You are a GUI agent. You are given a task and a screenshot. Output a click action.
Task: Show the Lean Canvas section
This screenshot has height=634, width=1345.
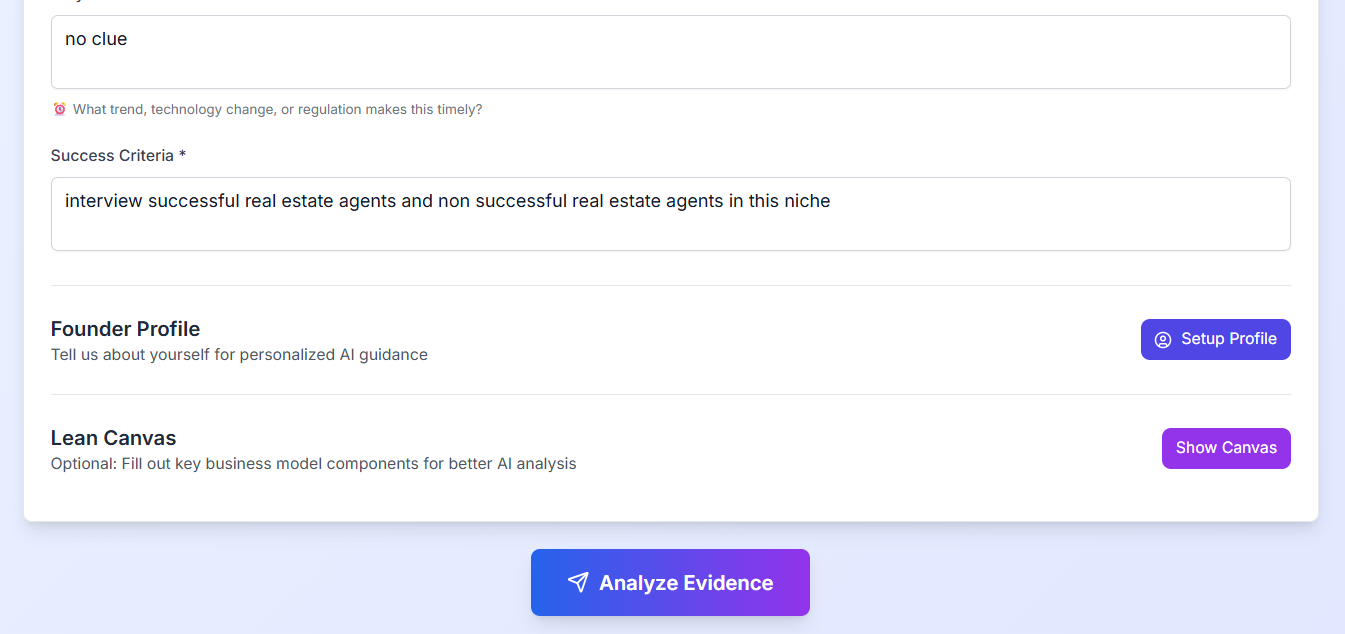click(1226, 448)
